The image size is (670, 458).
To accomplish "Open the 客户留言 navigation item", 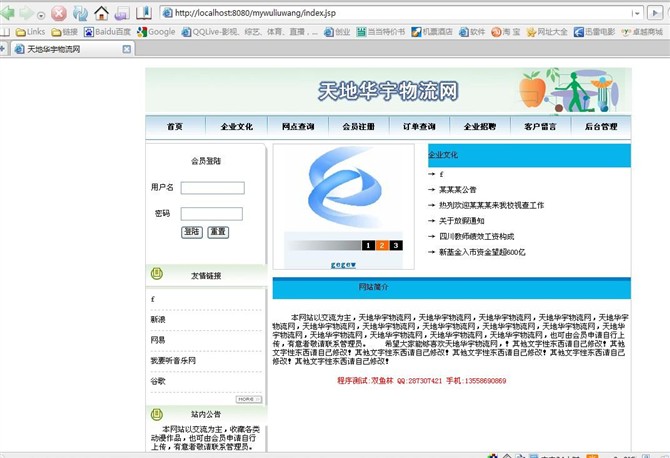I will 541,126.
